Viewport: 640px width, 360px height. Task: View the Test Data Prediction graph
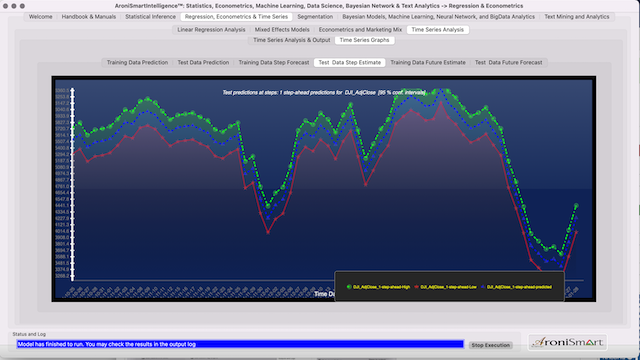[x=203, y=62]
